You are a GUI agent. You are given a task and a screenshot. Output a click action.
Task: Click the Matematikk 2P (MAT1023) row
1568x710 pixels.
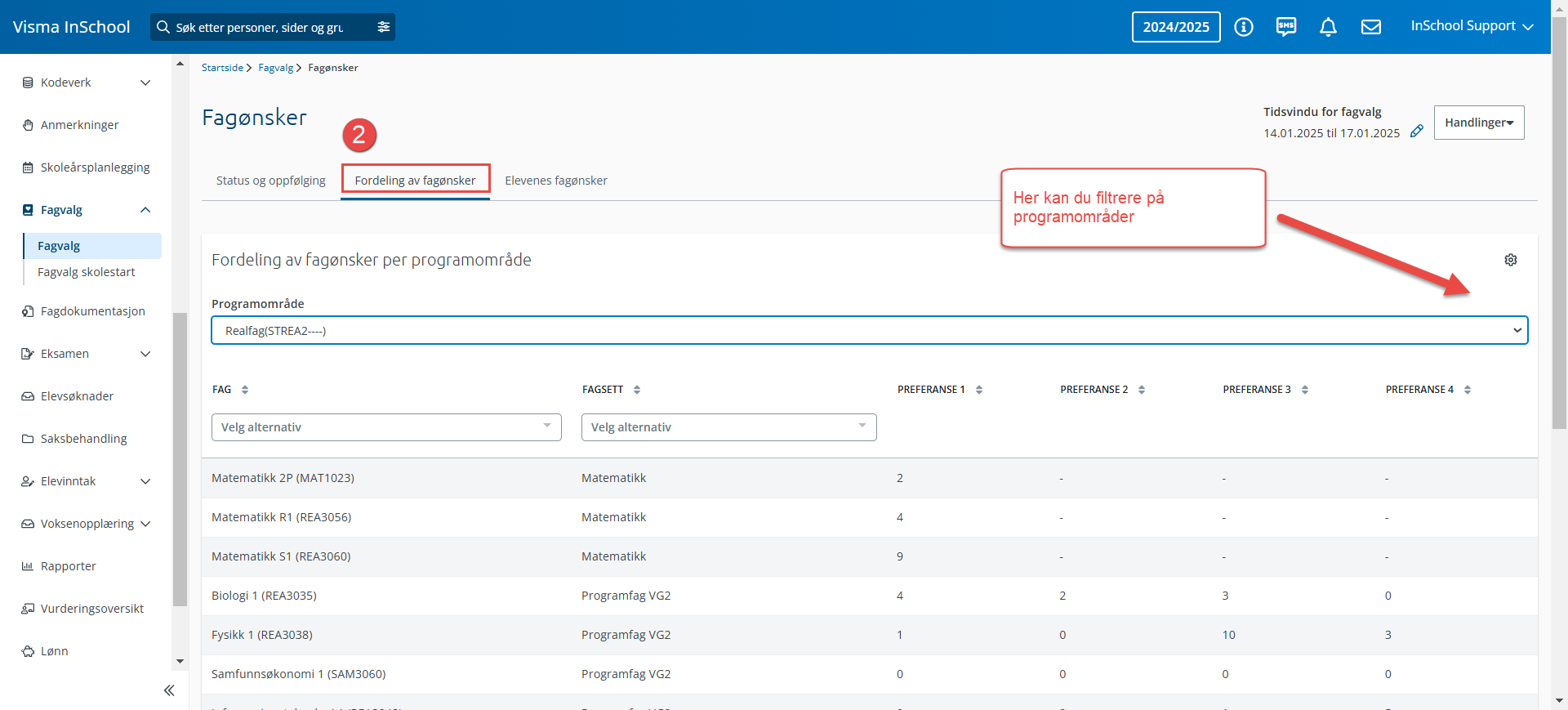point(869,478)
